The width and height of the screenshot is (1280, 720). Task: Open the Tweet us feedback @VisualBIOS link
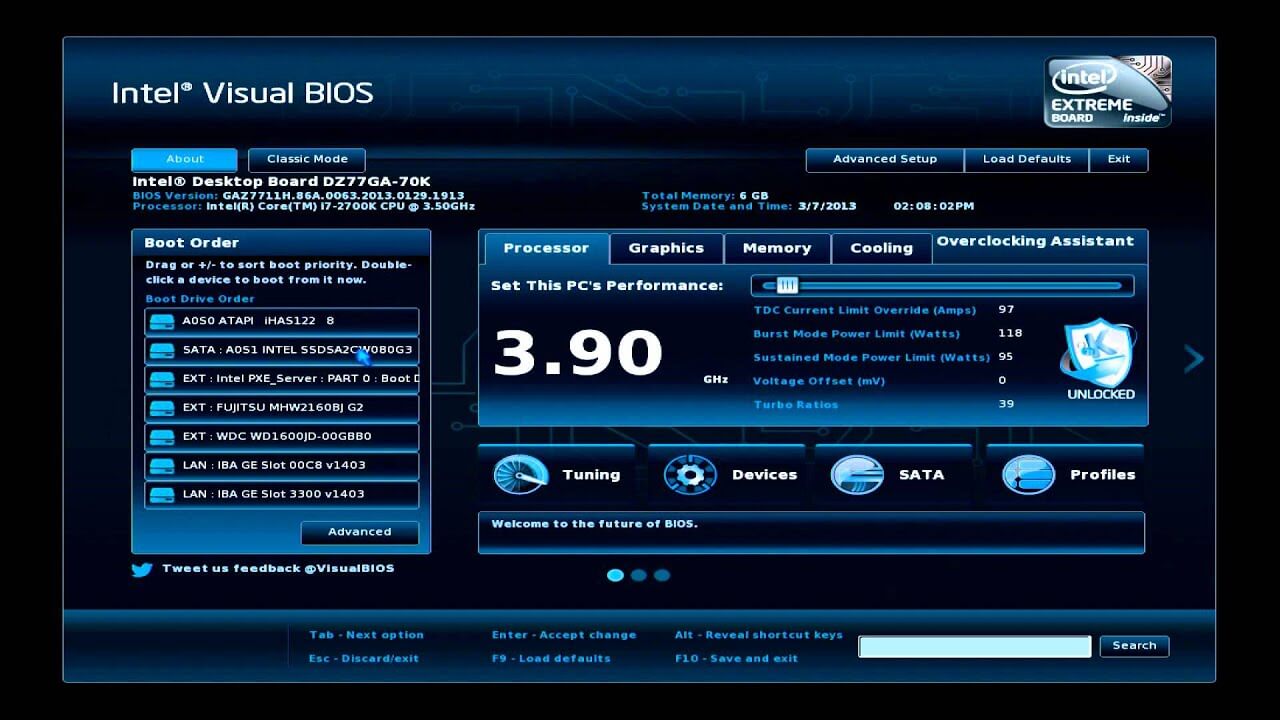(278, 569)
